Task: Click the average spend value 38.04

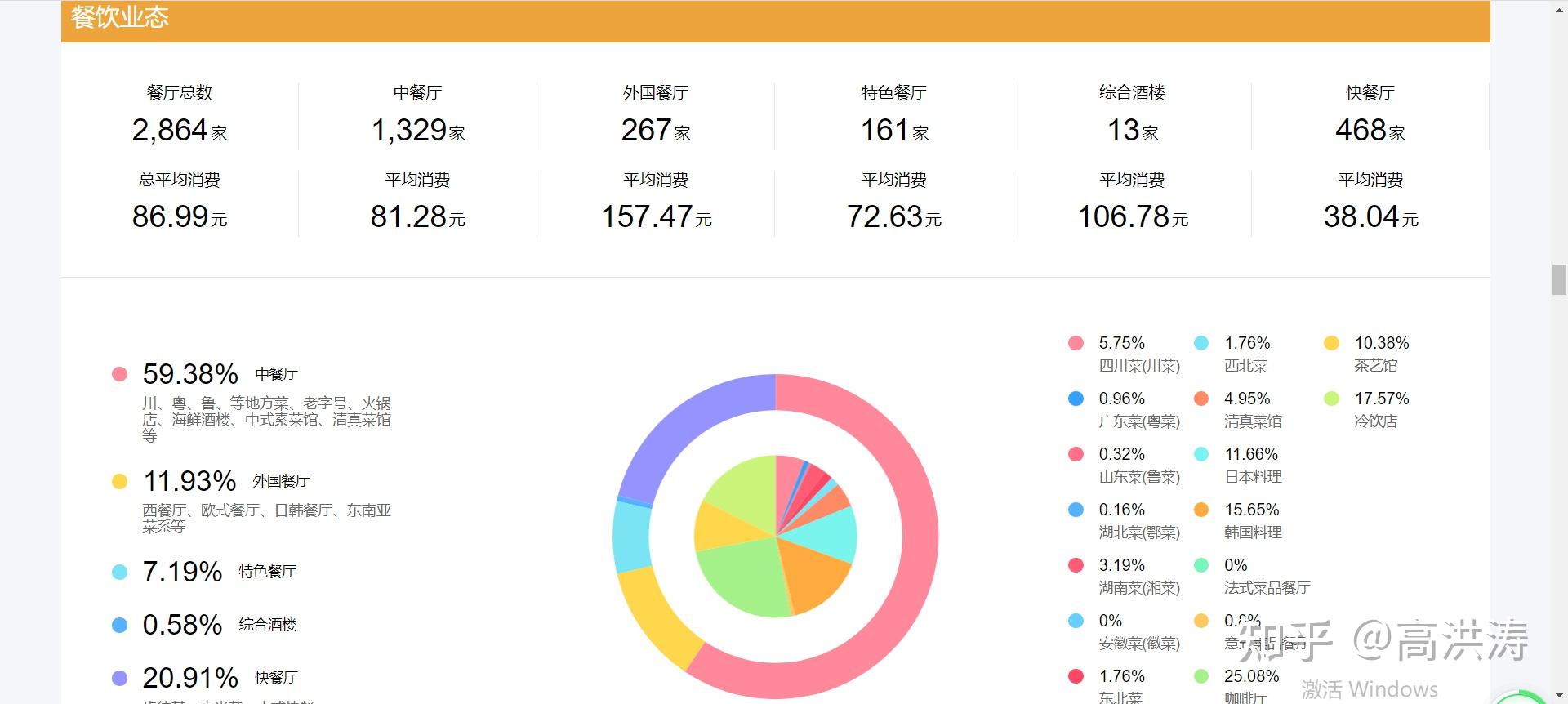Action: click(x=1361, y=216)
